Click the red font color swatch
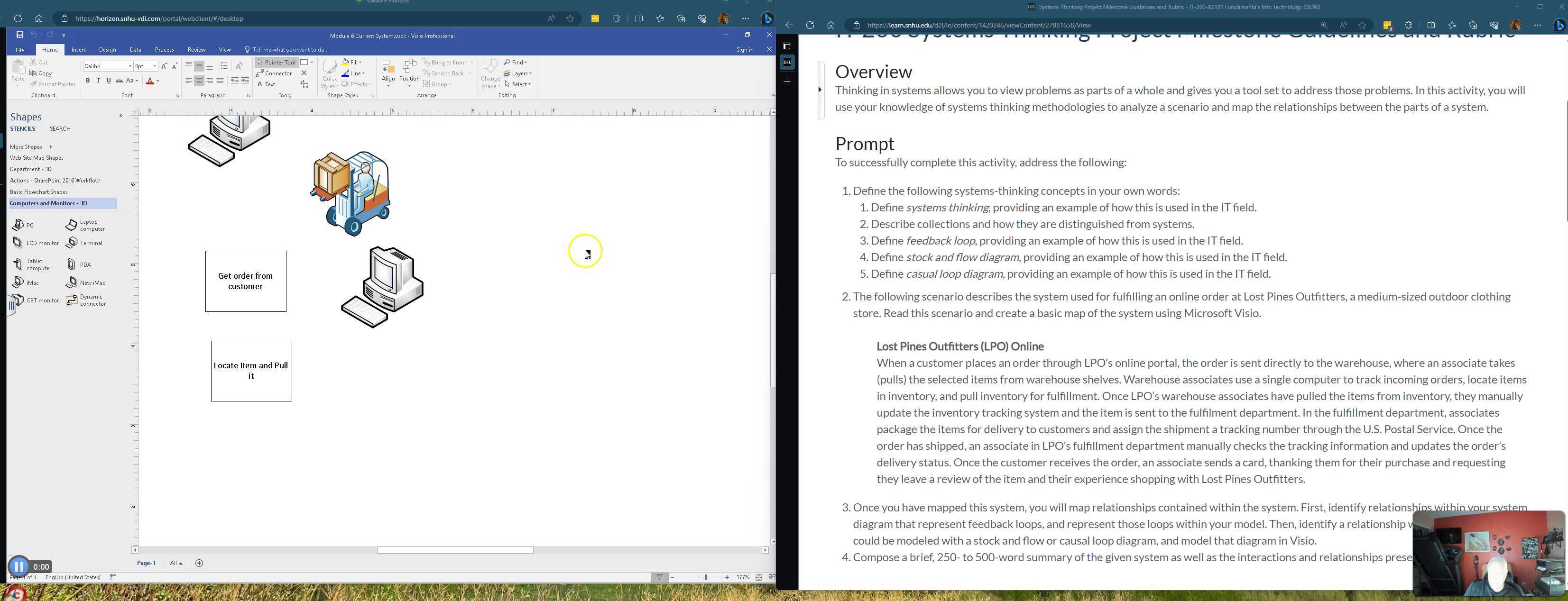 click(x=150, y=81)
